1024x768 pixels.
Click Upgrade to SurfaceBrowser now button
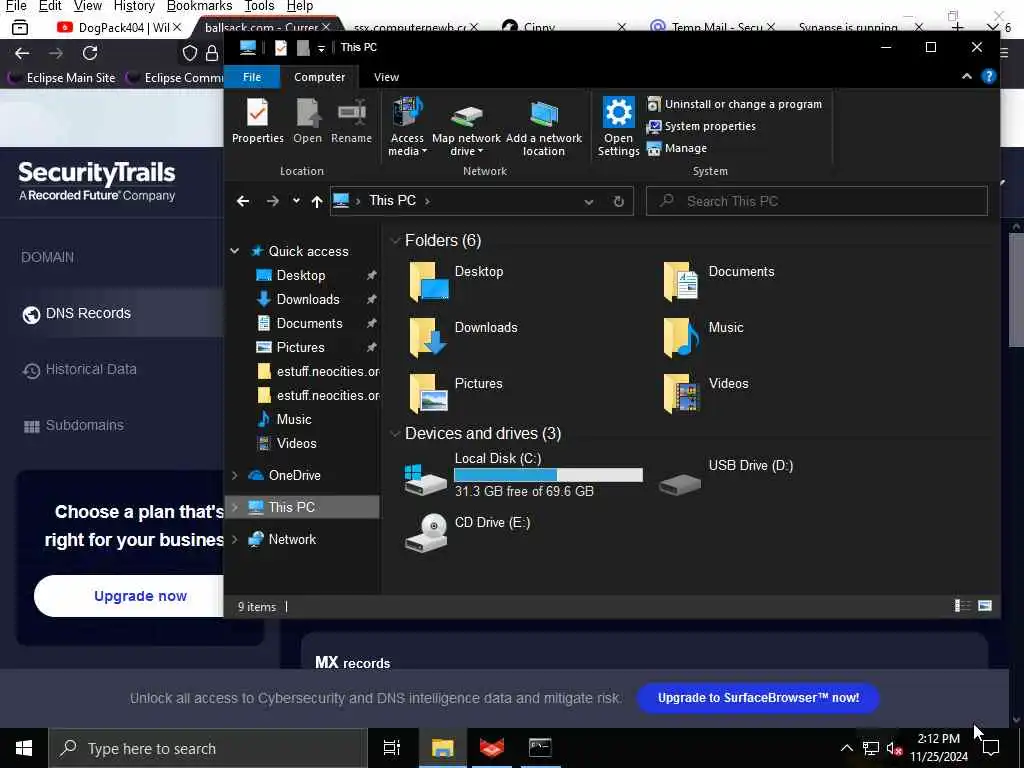click(x=758, y=697)
